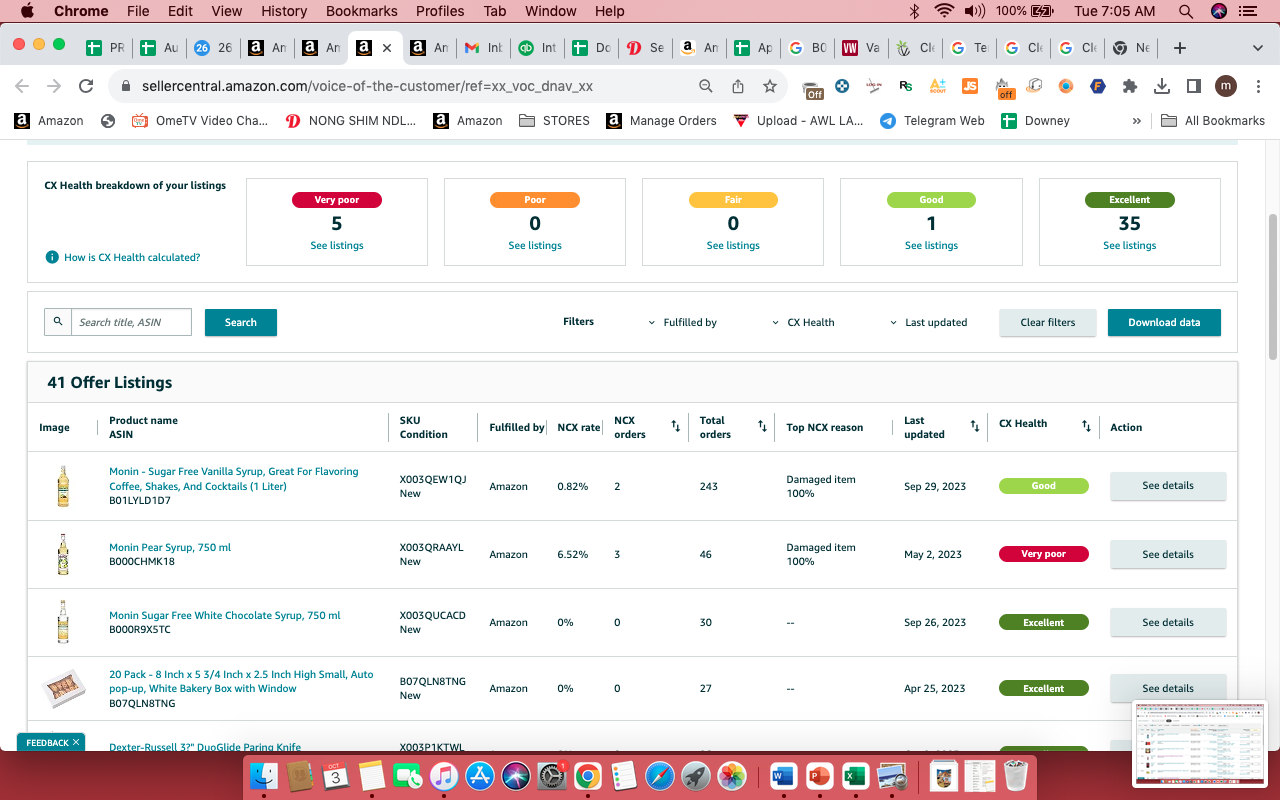The image size is (1280, 800).
Task: Open the 20 Pack Bakery Box product link
Action: point(241,681)
